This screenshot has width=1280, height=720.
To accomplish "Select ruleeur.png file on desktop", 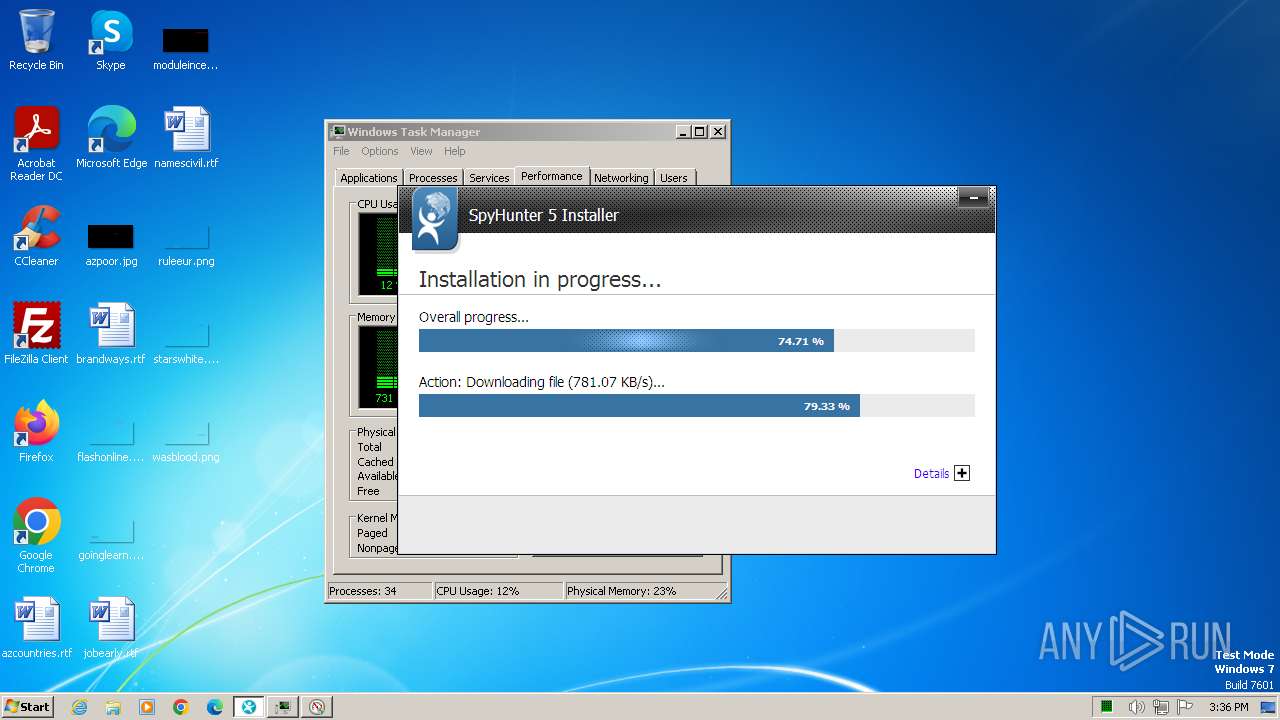I will pos(186,244).
